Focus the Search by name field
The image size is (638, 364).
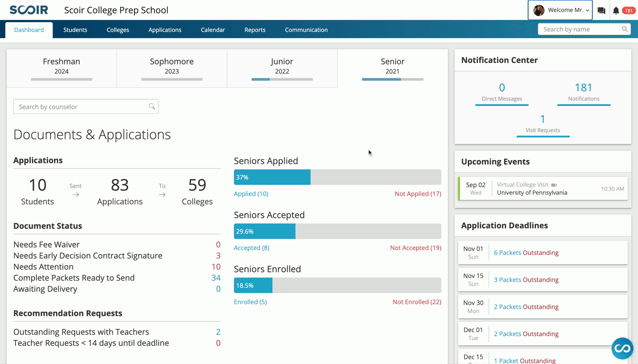[584, 29]
